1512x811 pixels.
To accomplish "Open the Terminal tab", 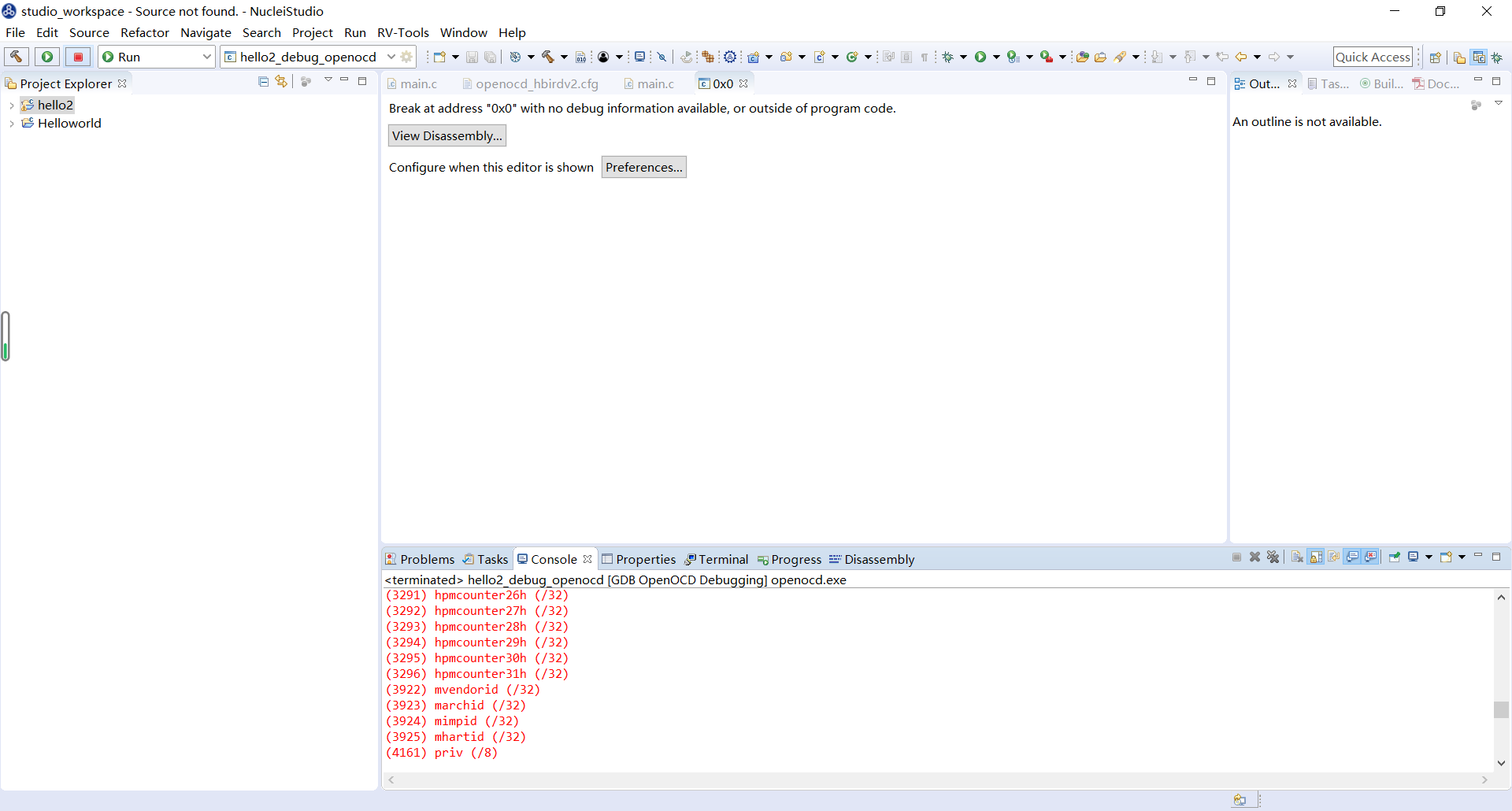I will (716, 559).
